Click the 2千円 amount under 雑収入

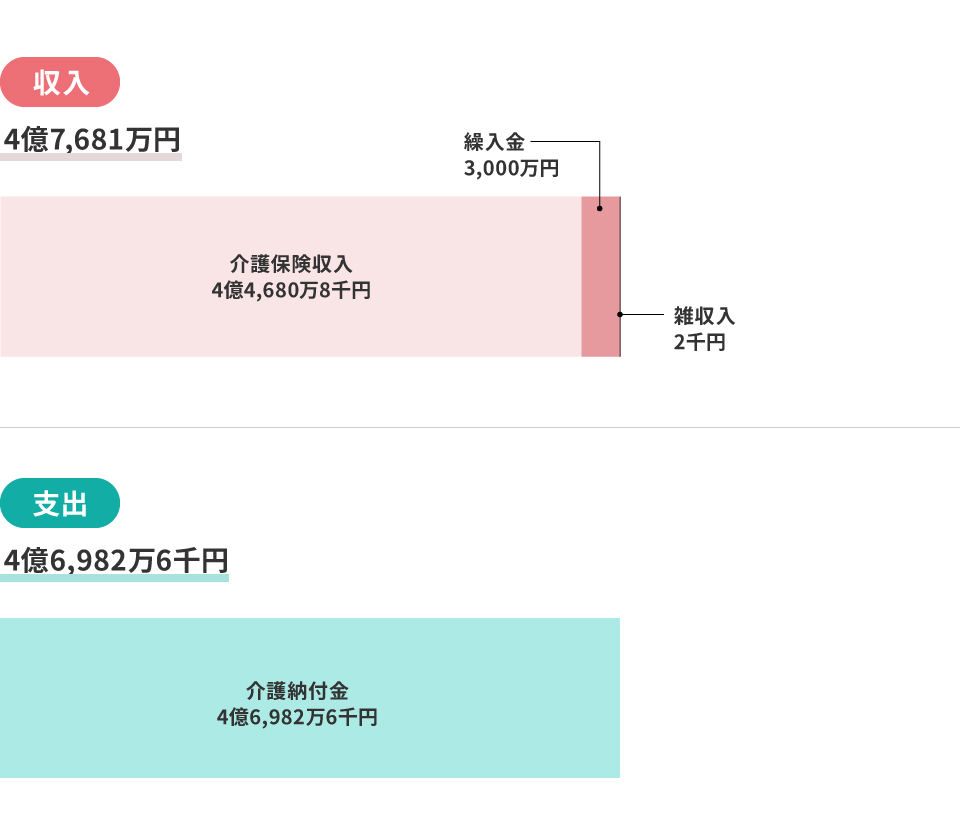coord(699,342)
